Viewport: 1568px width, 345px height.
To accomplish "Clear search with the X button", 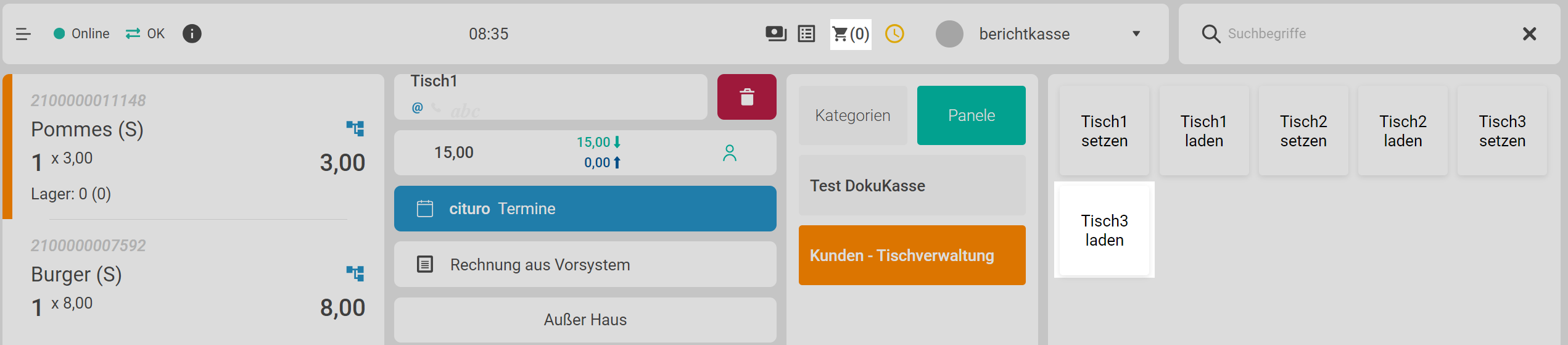I will click(x=1529, y=34).
